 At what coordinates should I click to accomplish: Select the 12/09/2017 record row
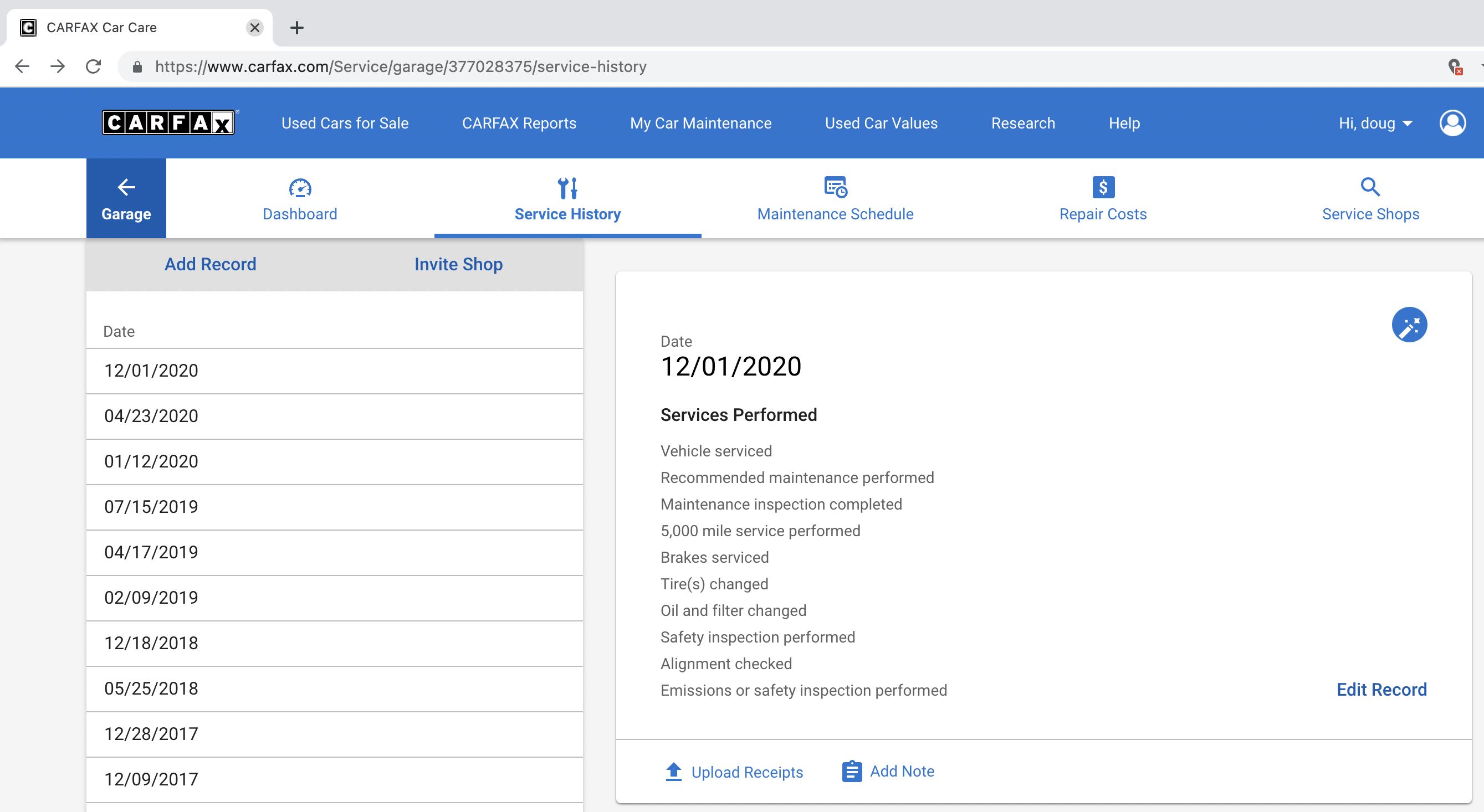(x=335, y=780)
